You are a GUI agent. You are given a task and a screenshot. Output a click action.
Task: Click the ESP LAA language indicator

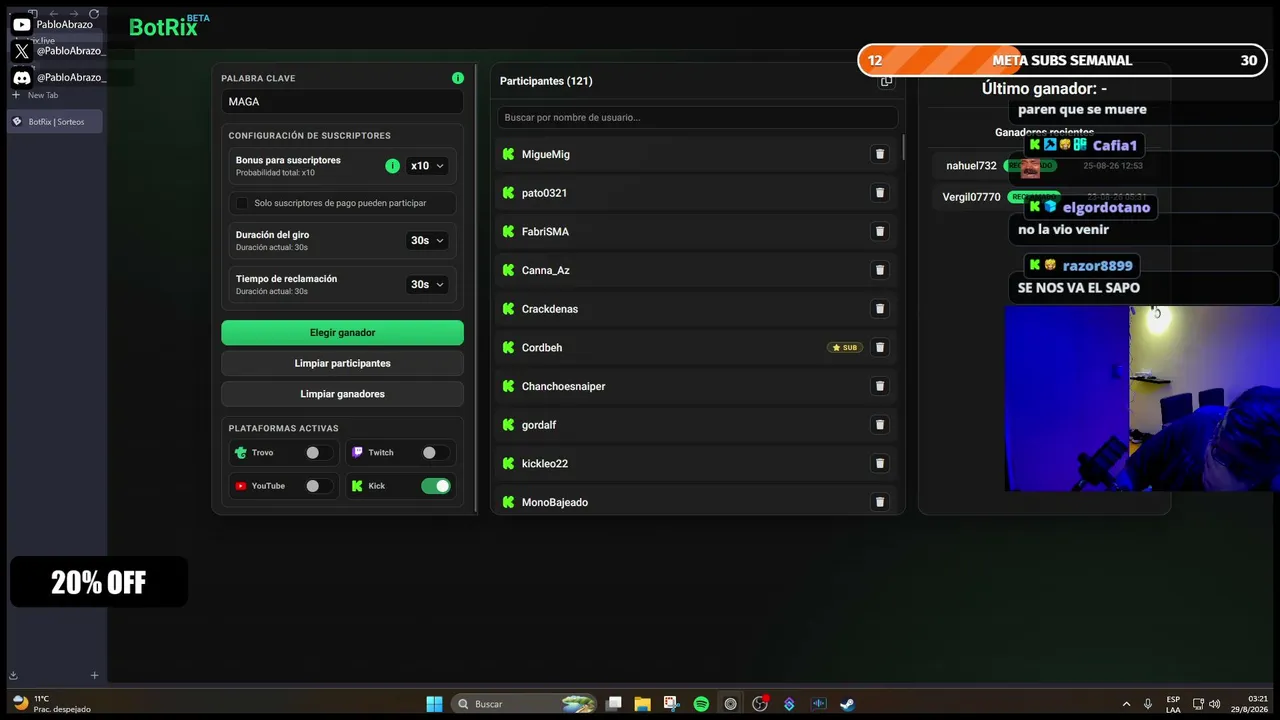1173,704
